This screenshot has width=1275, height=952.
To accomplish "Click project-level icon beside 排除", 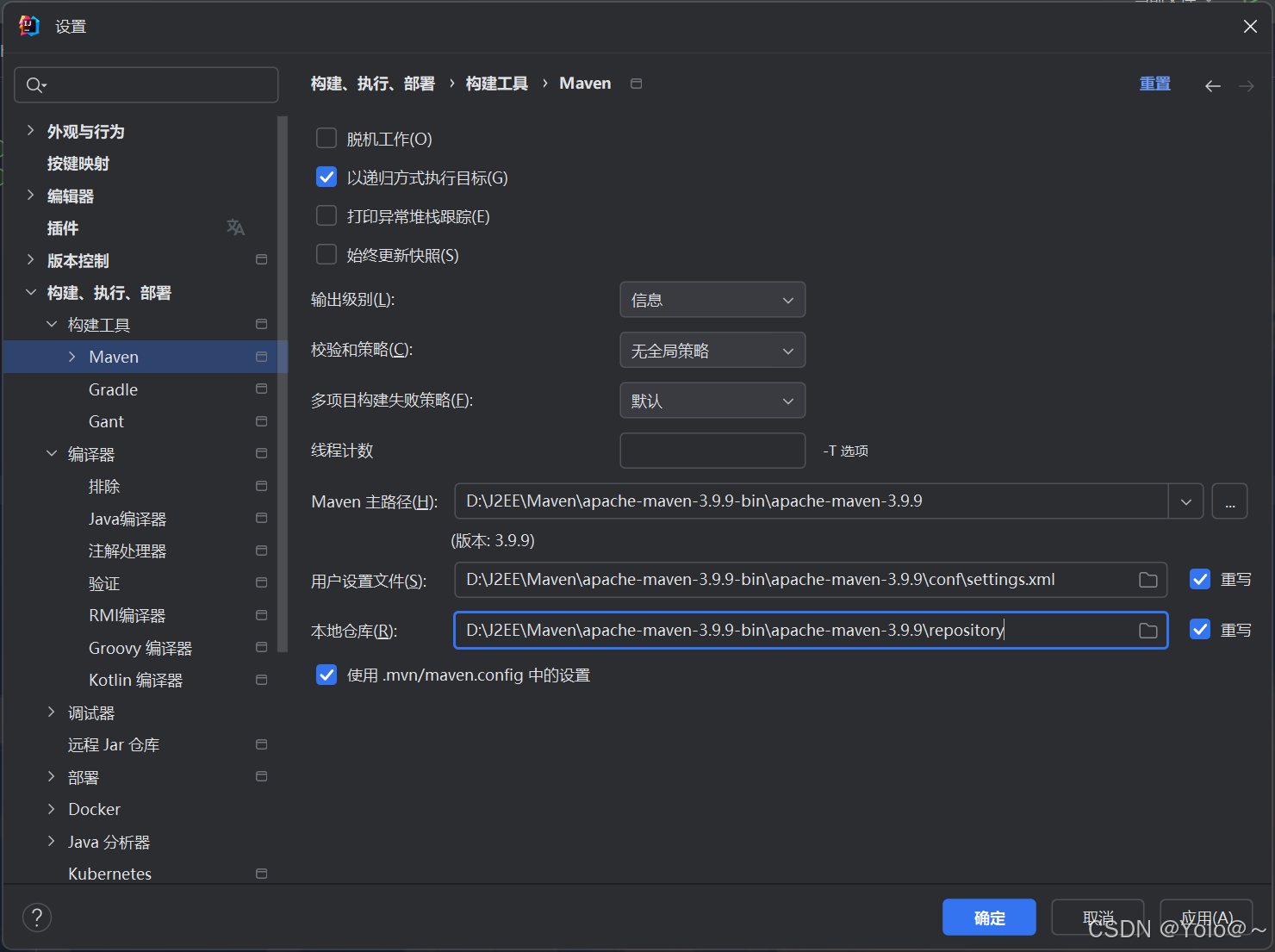I will [x=262, y=486].
